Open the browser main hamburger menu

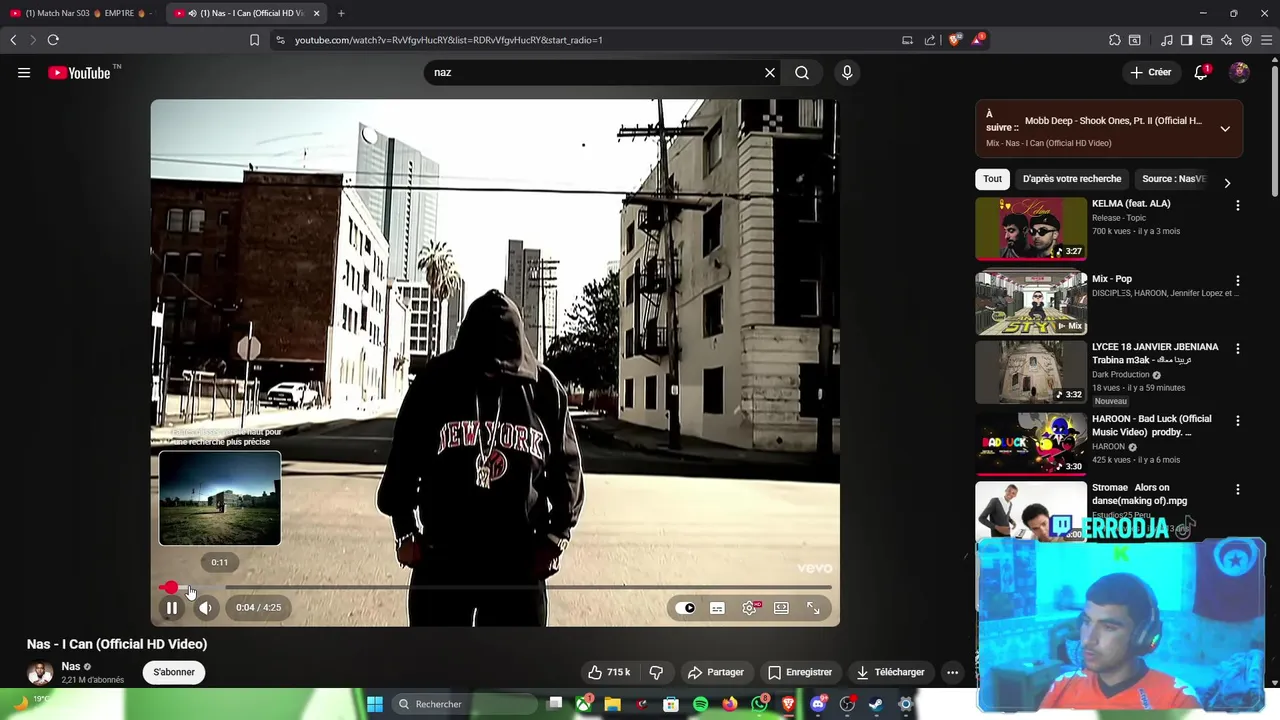tap(1266, 40)
